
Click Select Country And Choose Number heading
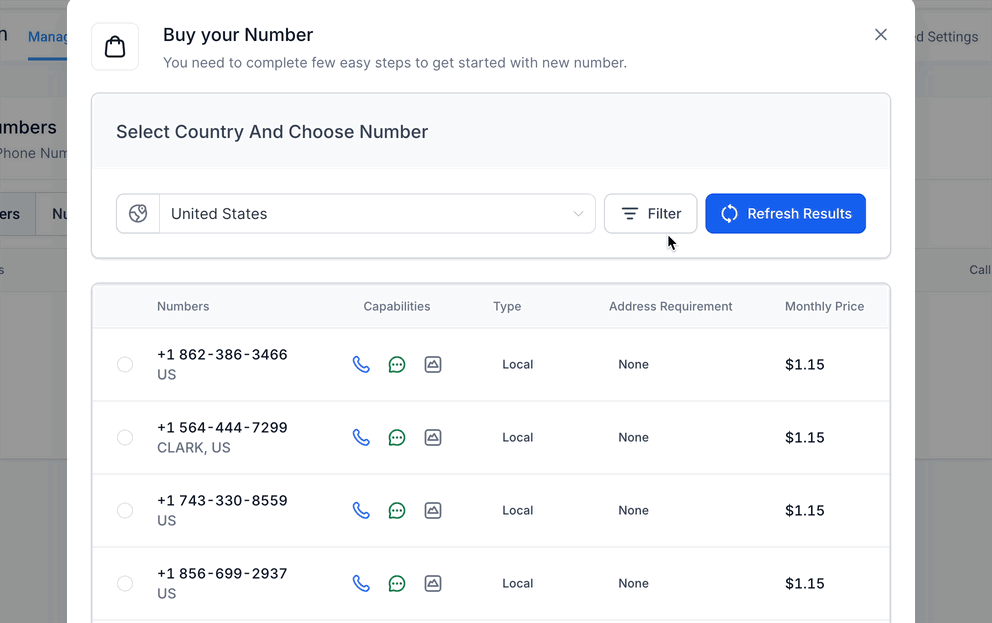pos(272,132)
